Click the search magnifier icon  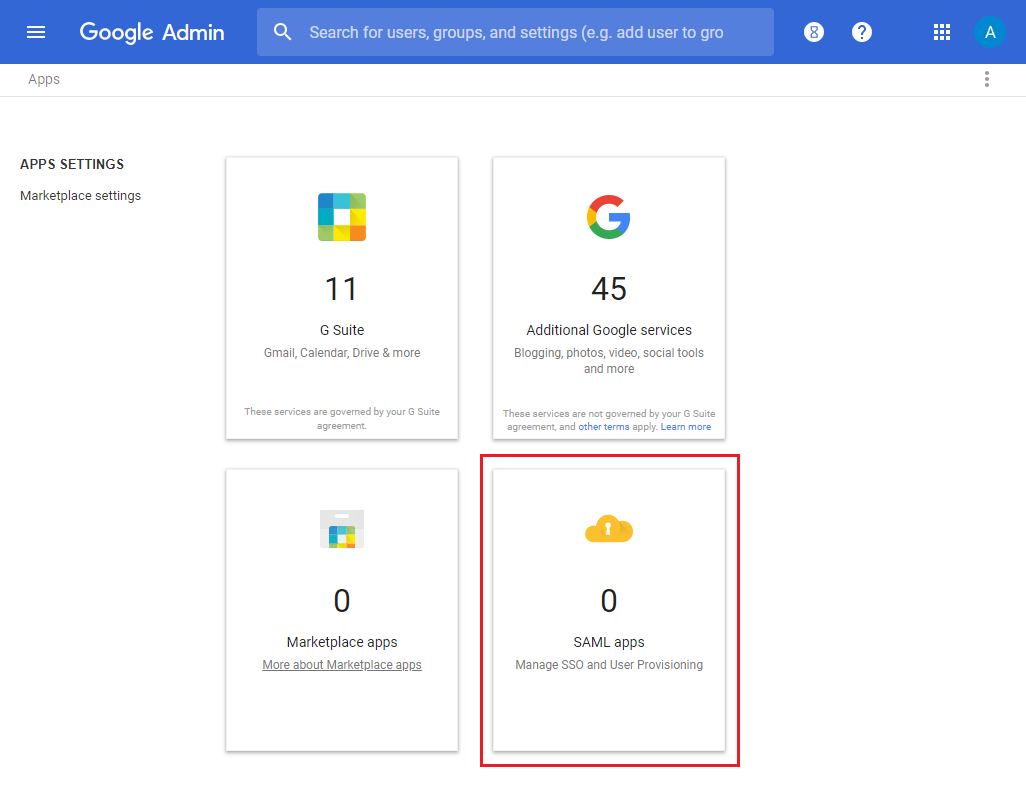282,32
